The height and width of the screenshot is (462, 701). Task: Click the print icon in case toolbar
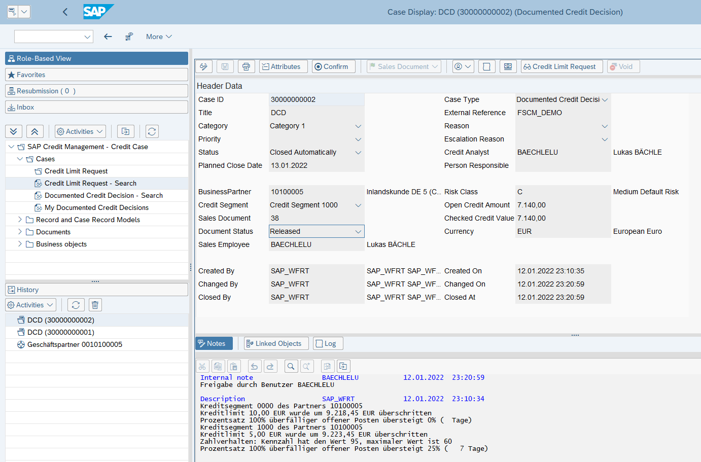(246, 67)
